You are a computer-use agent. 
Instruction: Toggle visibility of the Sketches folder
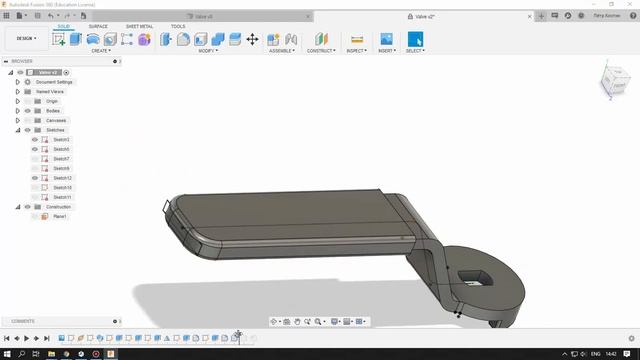coord(27,130)
